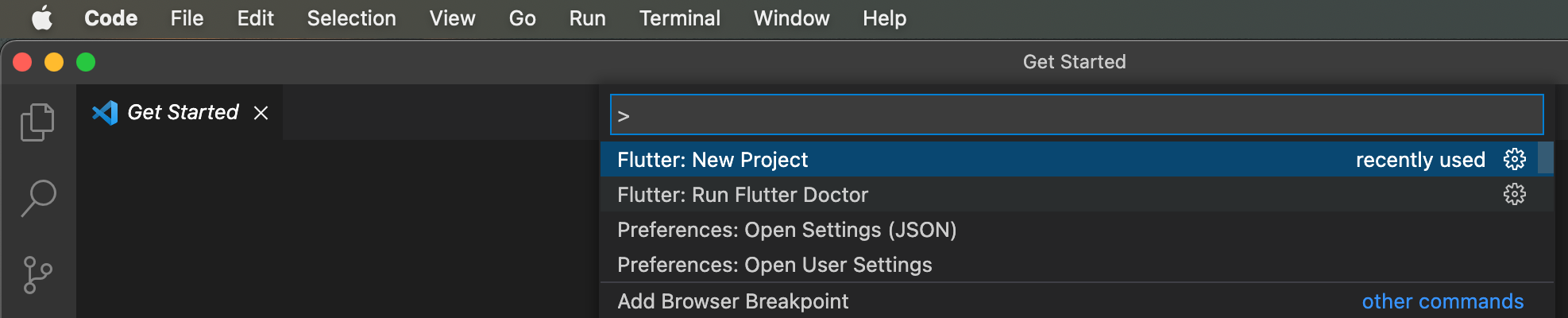This screenshot has height=318, width=1568.
Task: Select Flutter: Run Flutter Doctor command
Action: (743, 195)
